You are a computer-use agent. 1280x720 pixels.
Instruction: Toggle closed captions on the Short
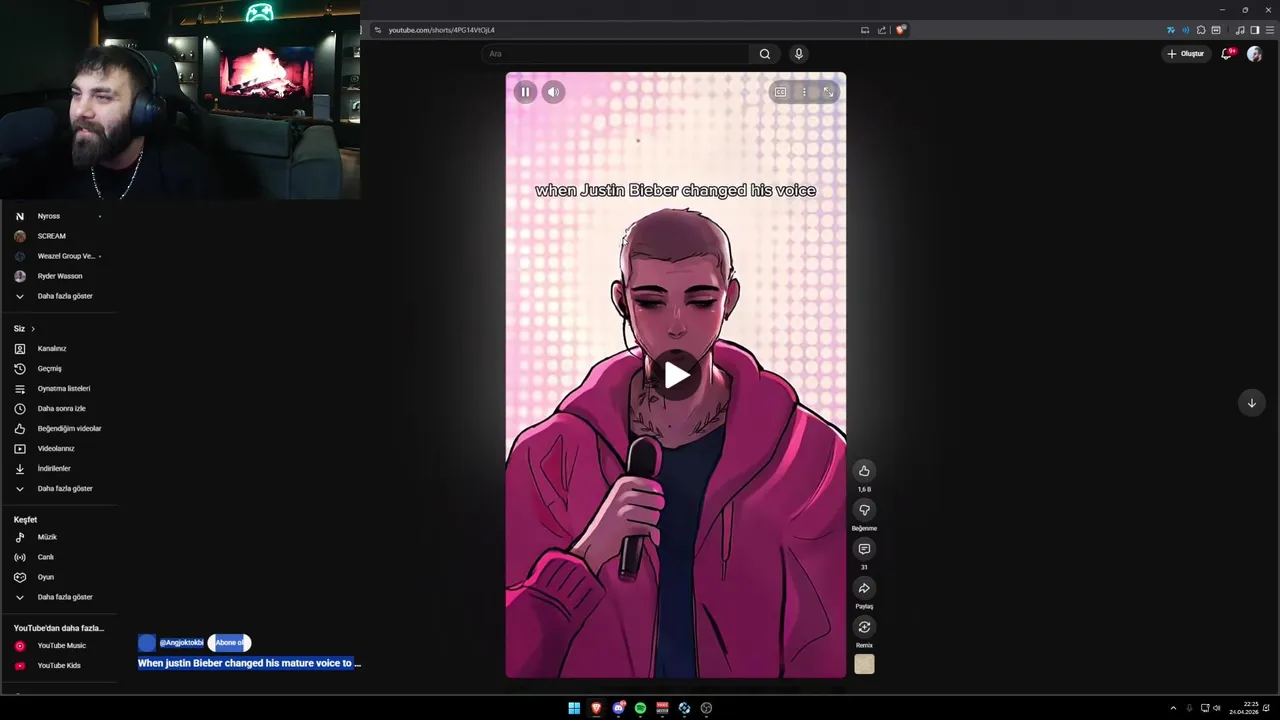click(x=780, y=92)
